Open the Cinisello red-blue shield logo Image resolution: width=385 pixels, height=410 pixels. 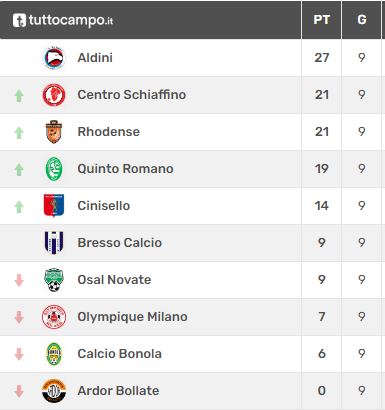[x=54, y=206]
